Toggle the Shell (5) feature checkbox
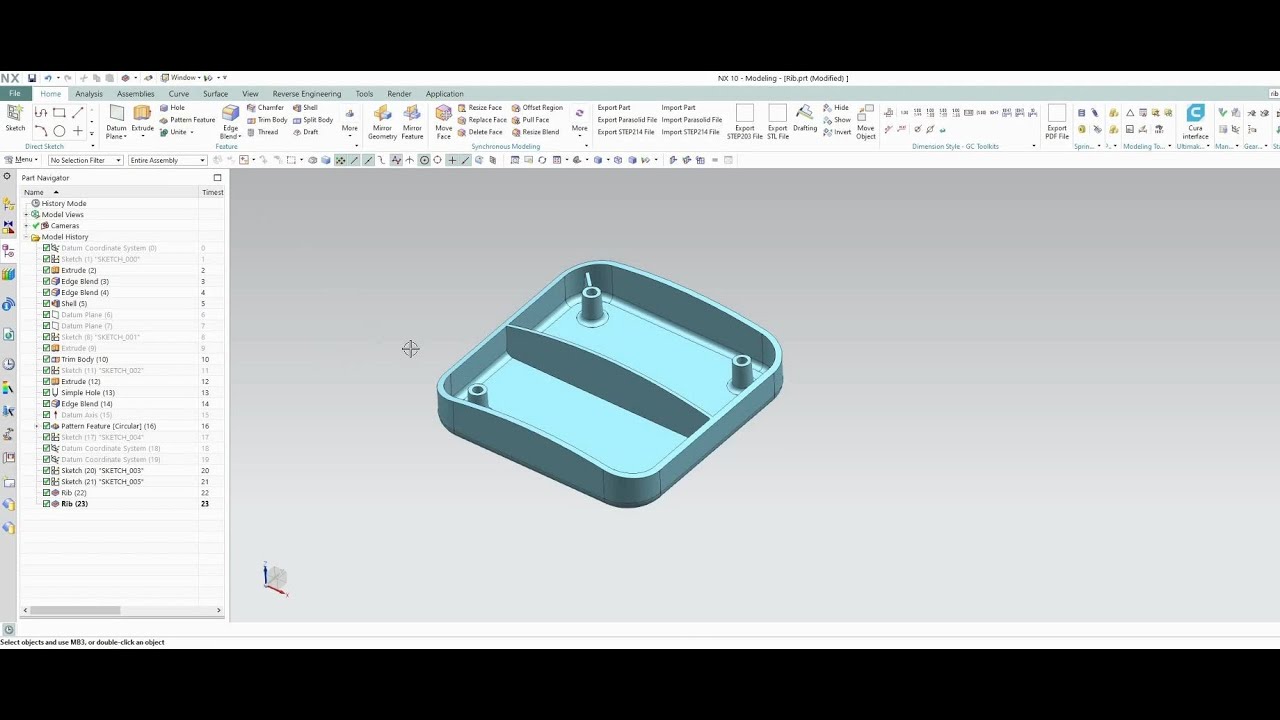Image resolution: width=1280 pixels, height=720 pixels. (x=46, y=303)
